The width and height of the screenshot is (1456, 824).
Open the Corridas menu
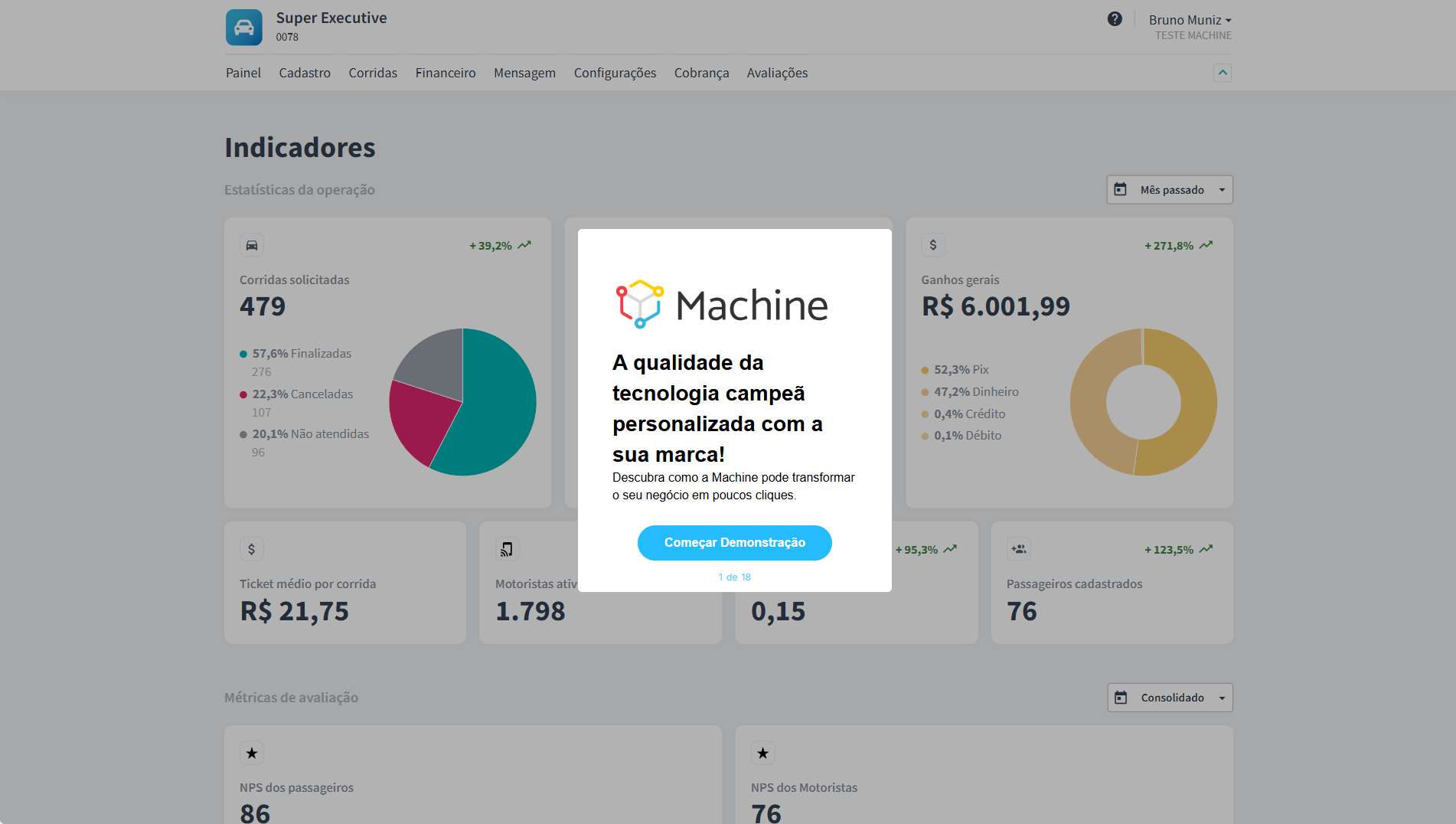(x=373, y=73)
